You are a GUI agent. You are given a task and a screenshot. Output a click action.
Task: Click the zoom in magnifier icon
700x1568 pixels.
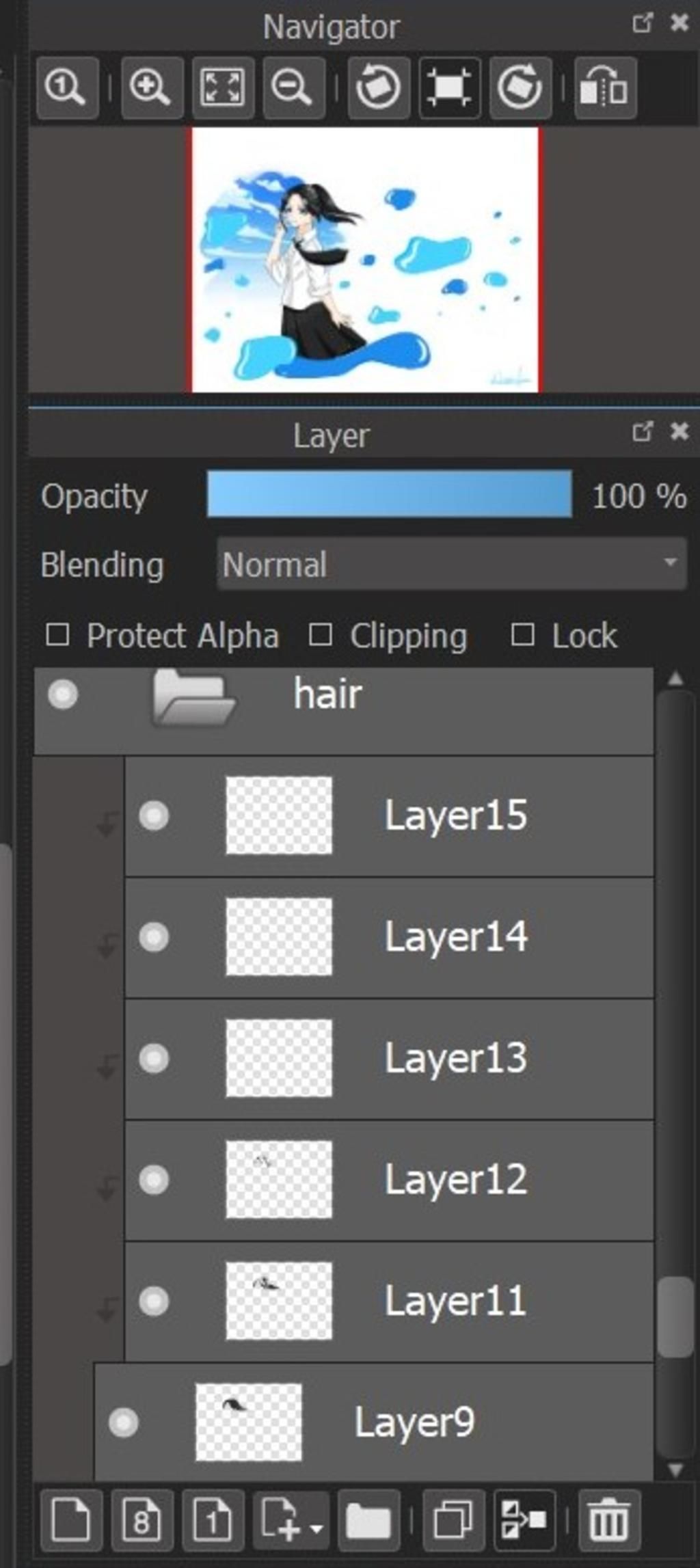click(x=152, y=88)
